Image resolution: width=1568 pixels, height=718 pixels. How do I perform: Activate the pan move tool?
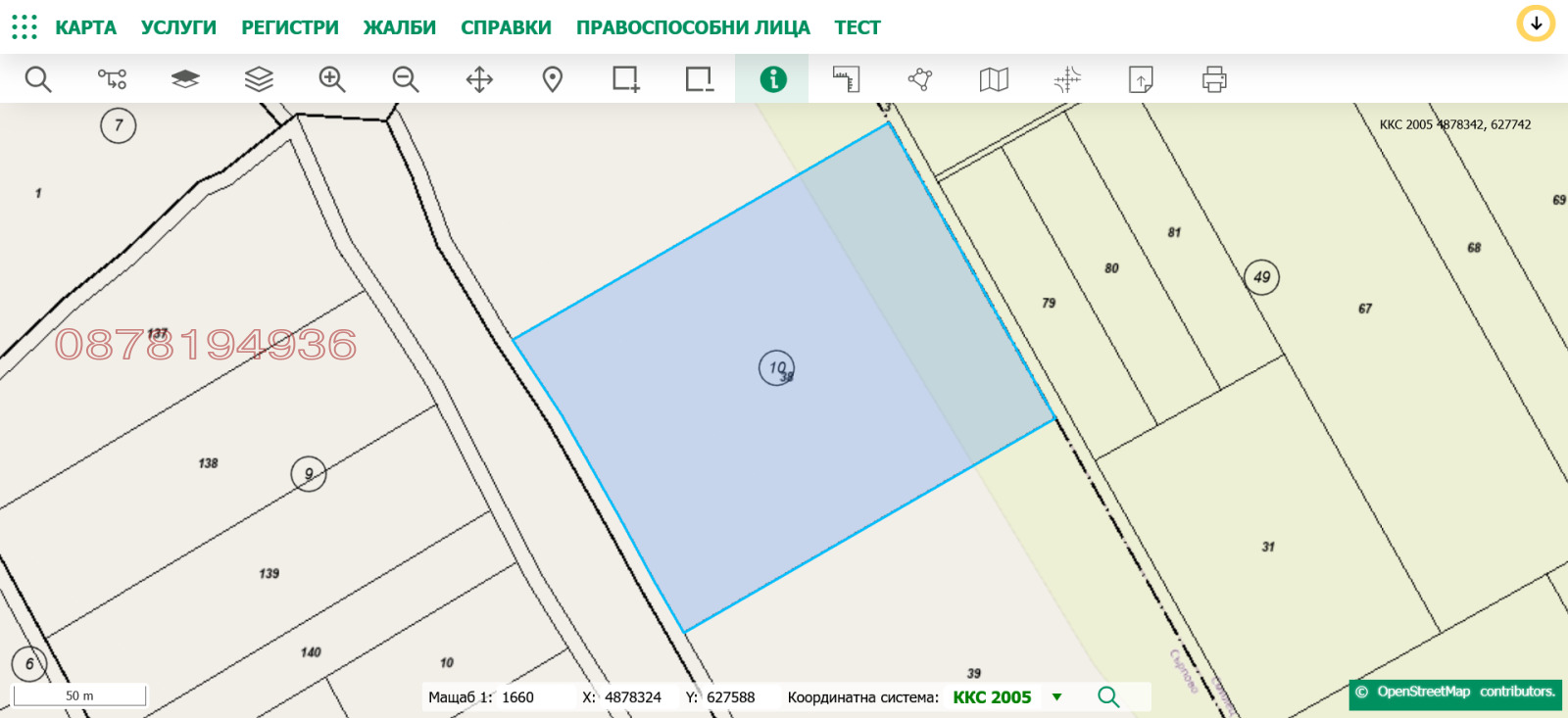click(x=479, y=79)
